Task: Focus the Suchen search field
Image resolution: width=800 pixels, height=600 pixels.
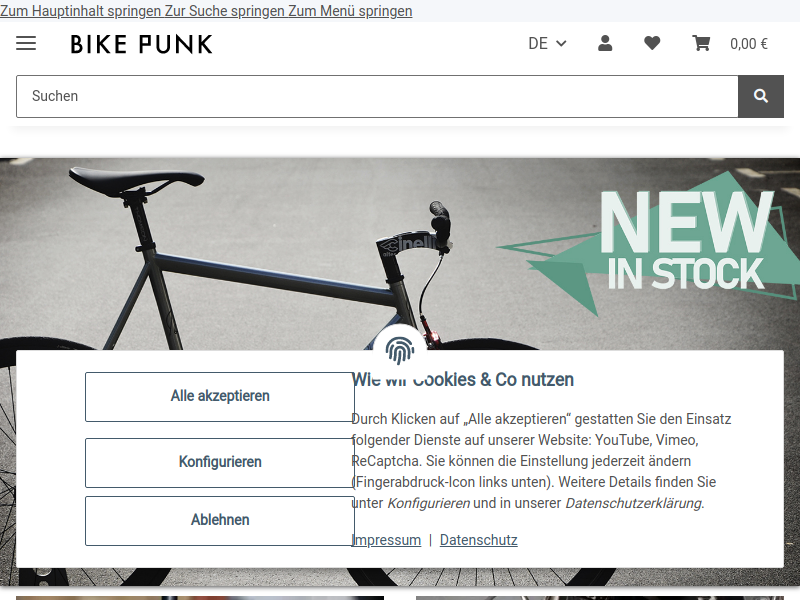Action: (377, 96)
